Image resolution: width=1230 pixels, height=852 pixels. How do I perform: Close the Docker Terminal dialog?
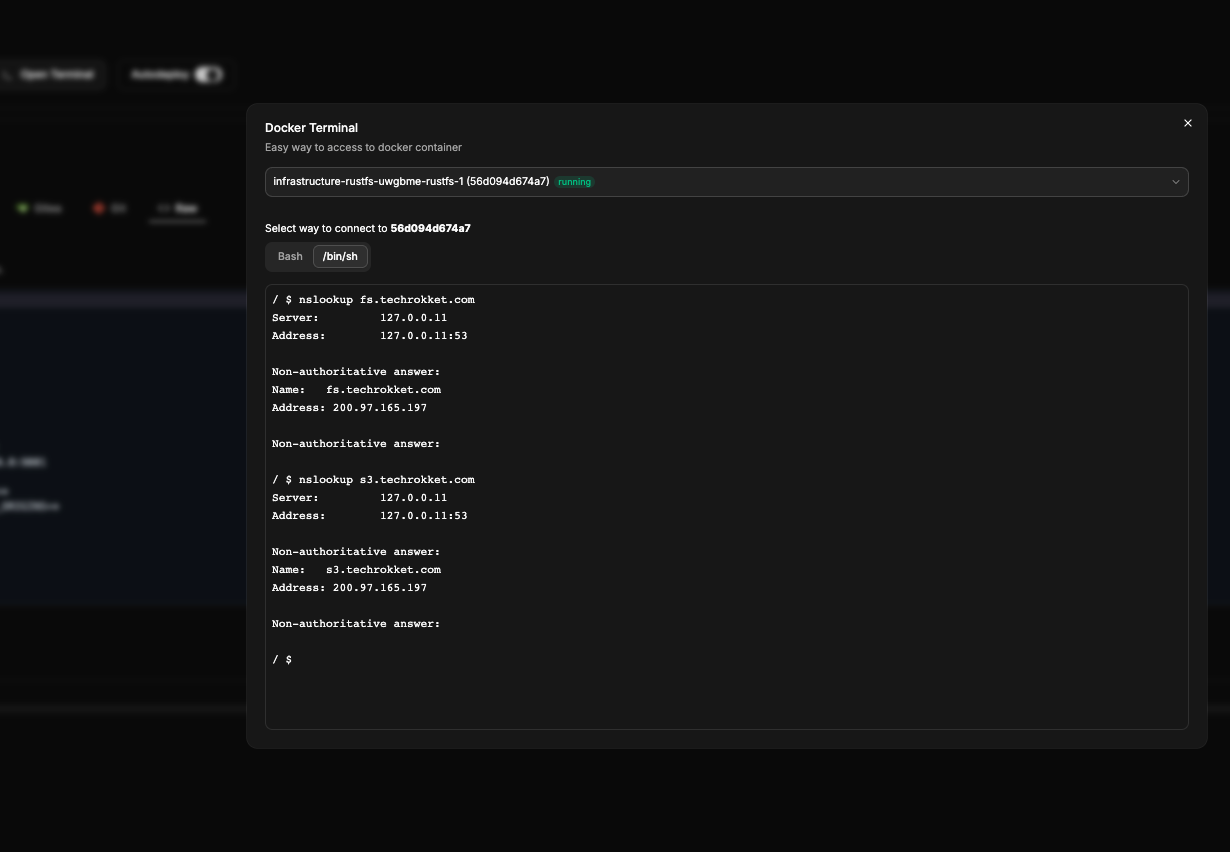click(1188, 123)
